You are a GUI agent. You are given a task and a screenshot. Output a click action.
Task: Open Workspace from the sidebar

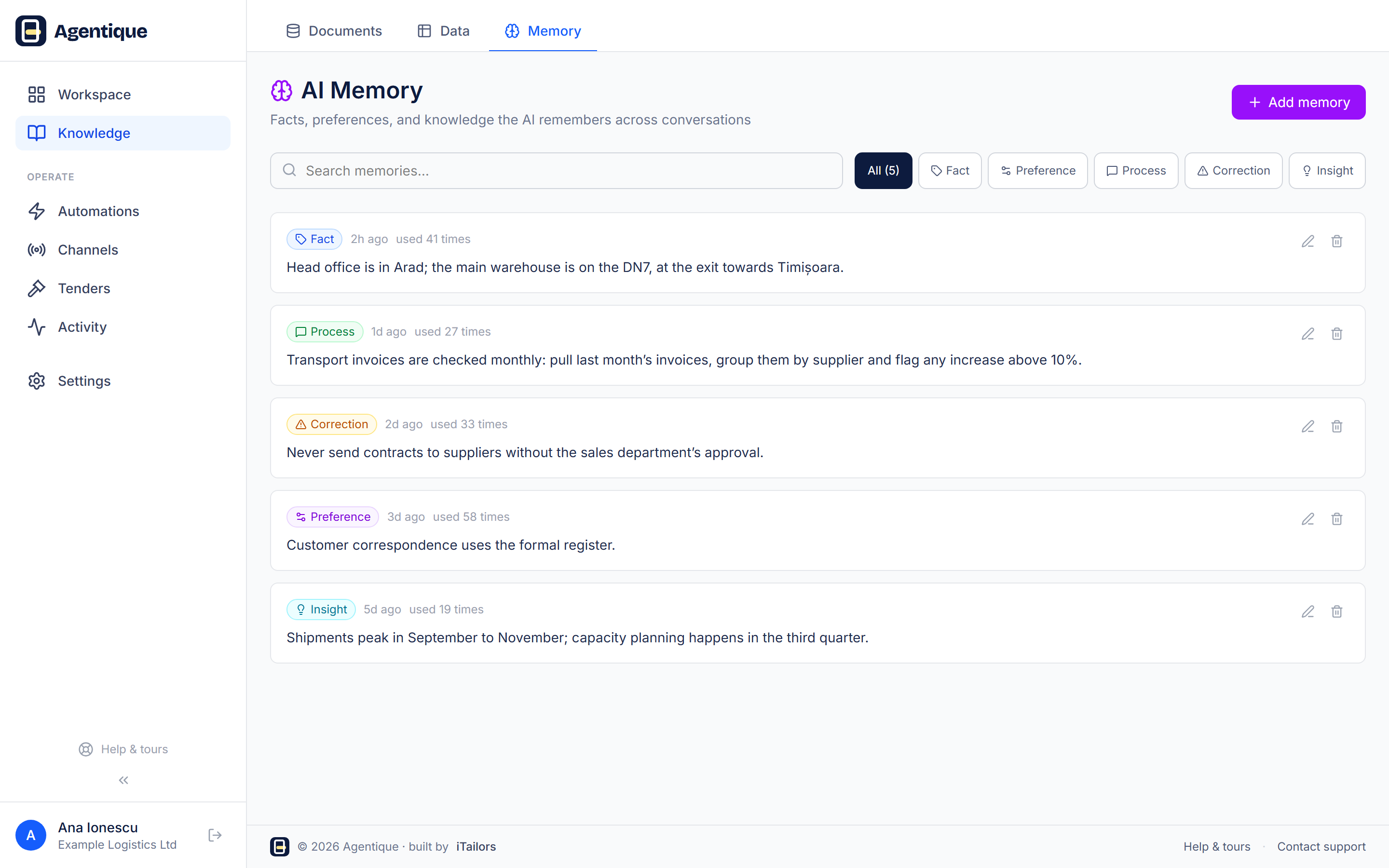click(123, 94)
